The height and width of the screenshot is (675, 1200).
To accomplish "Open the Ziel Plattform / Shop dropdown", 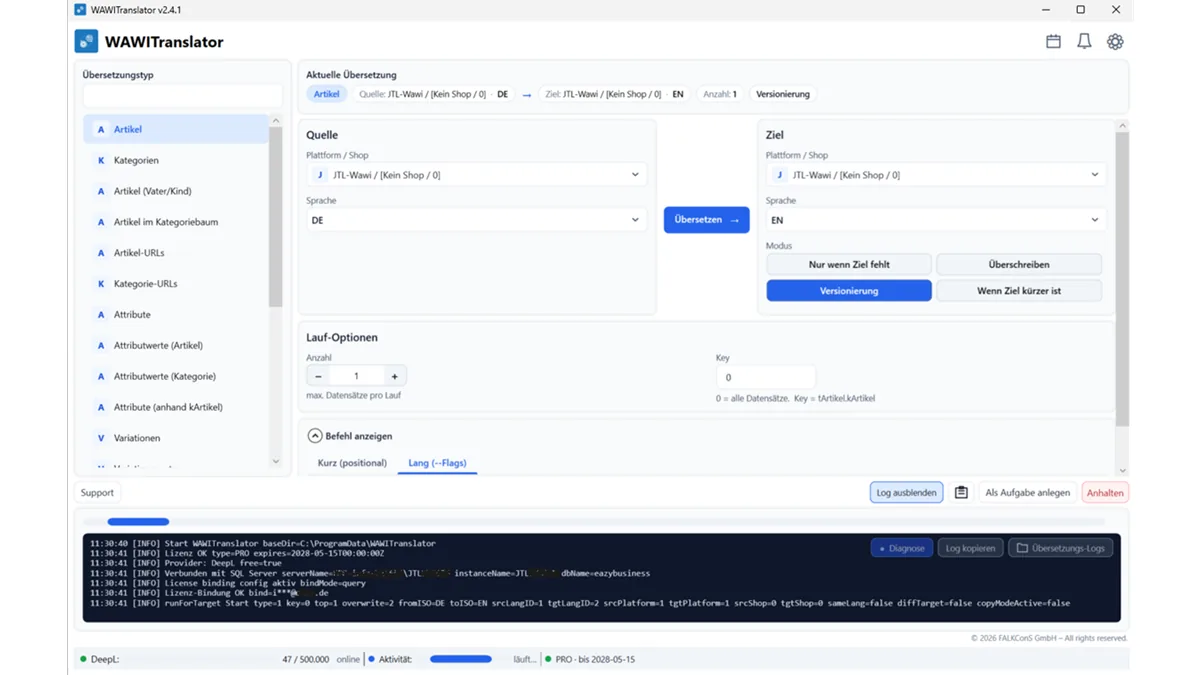I will coord(936,175).
